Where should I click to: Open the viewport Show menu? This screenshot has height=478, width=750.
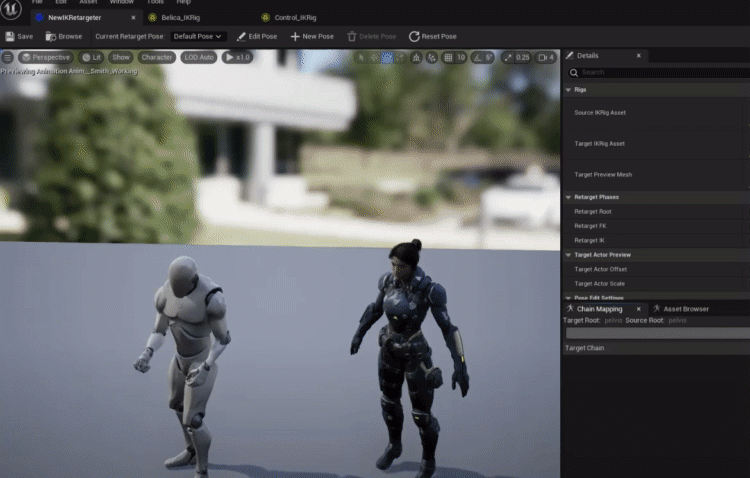point(121,57)
